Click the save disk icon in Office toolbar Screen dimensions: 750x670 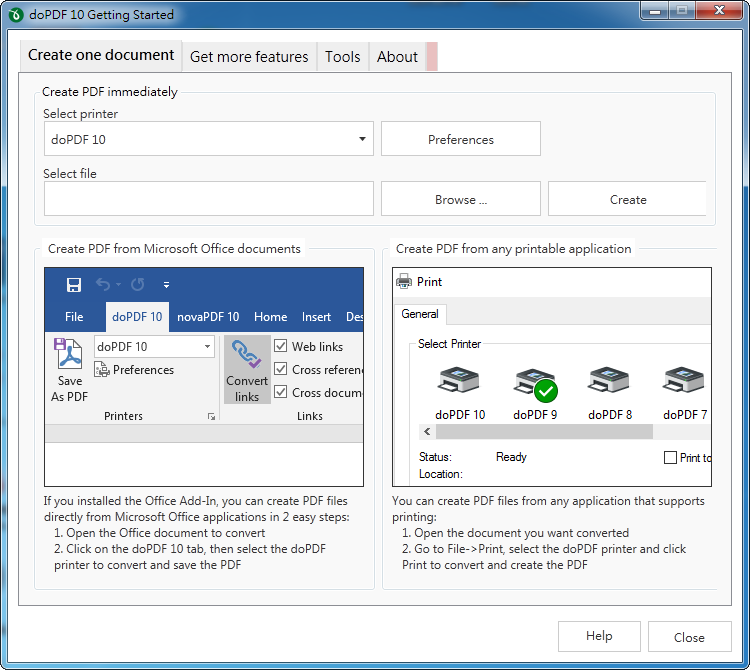coord(74,285)
